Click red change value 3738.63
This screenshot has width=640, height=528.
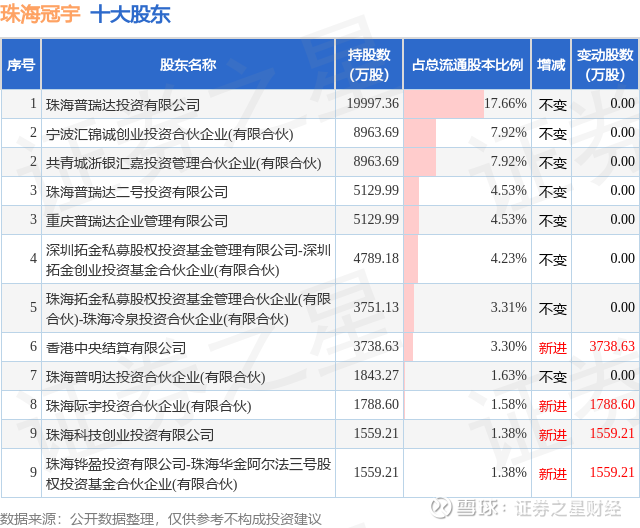pyautogui.click(x=612, y=346)
